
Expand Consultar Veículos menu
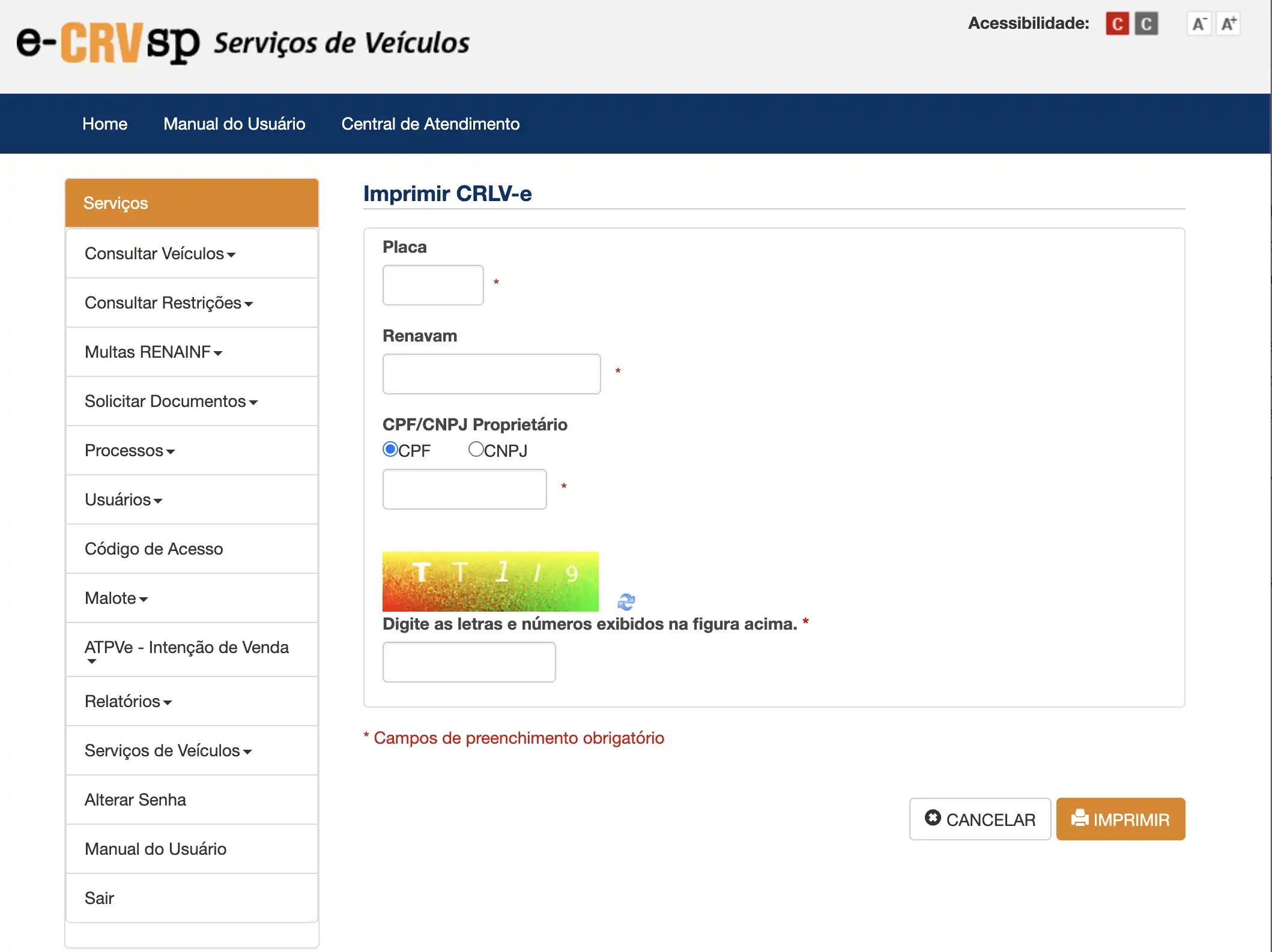[160, 254]
